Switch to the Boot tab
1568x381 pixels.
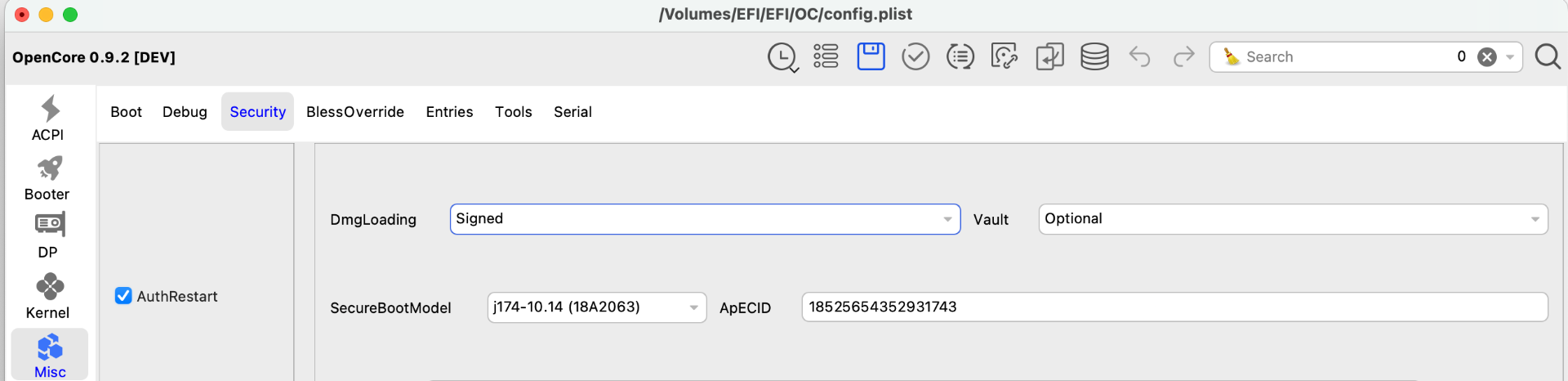click(126, 112)
